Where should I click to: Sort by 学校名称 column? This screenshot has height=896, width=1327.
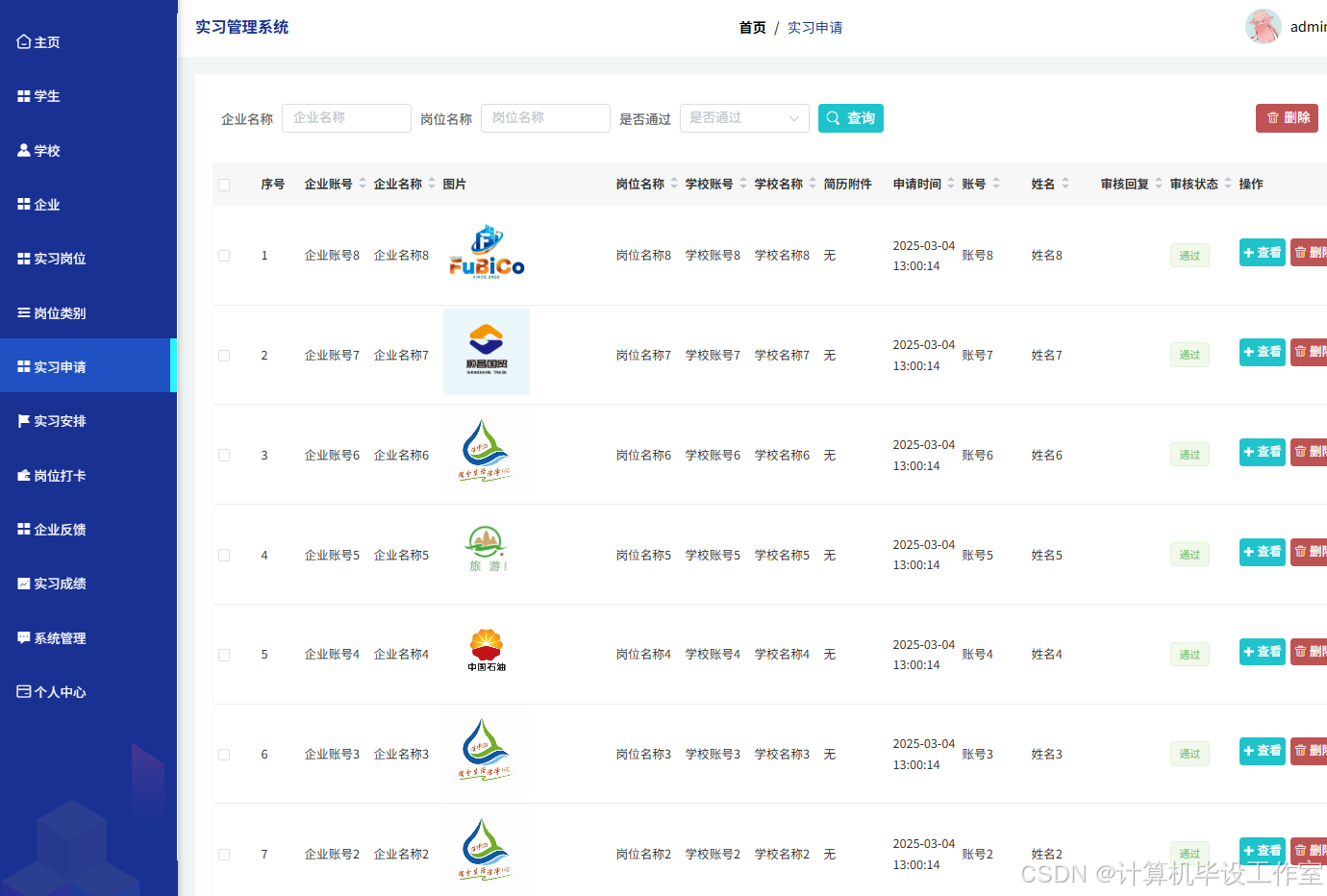813,184
